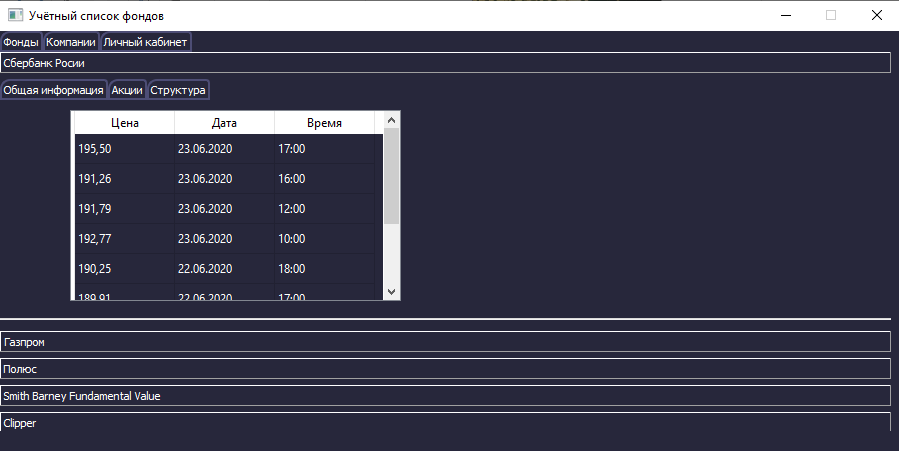Select price cell 192,77
The height and width of the screenshot is (451, 899).
124,239
